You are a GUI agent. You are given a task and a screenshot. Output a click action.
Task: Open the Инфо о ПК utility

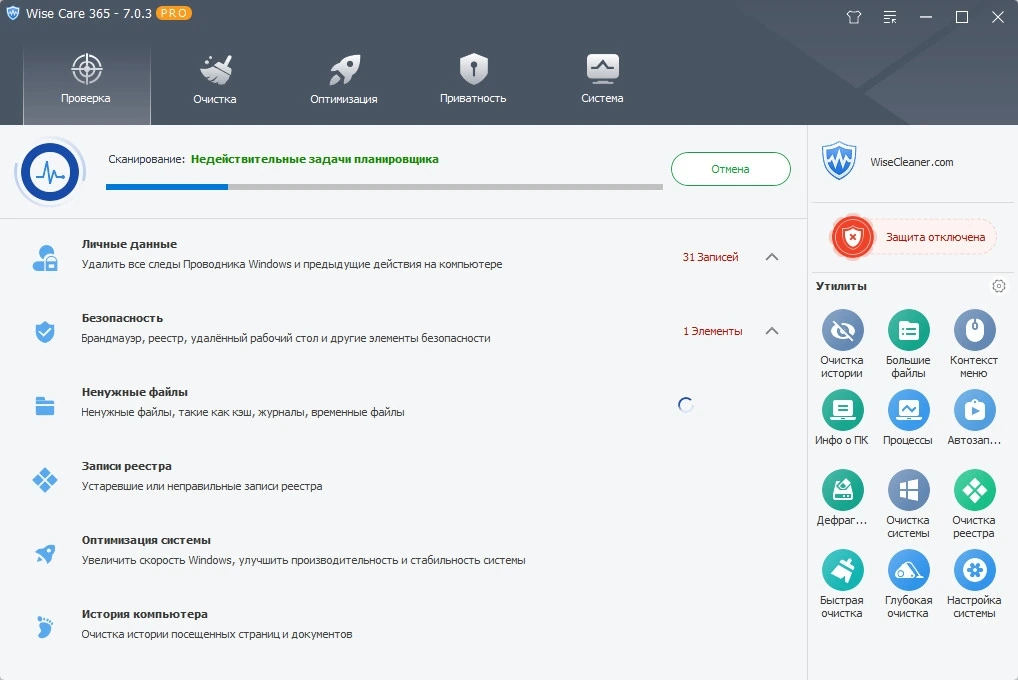click(842, 418)
